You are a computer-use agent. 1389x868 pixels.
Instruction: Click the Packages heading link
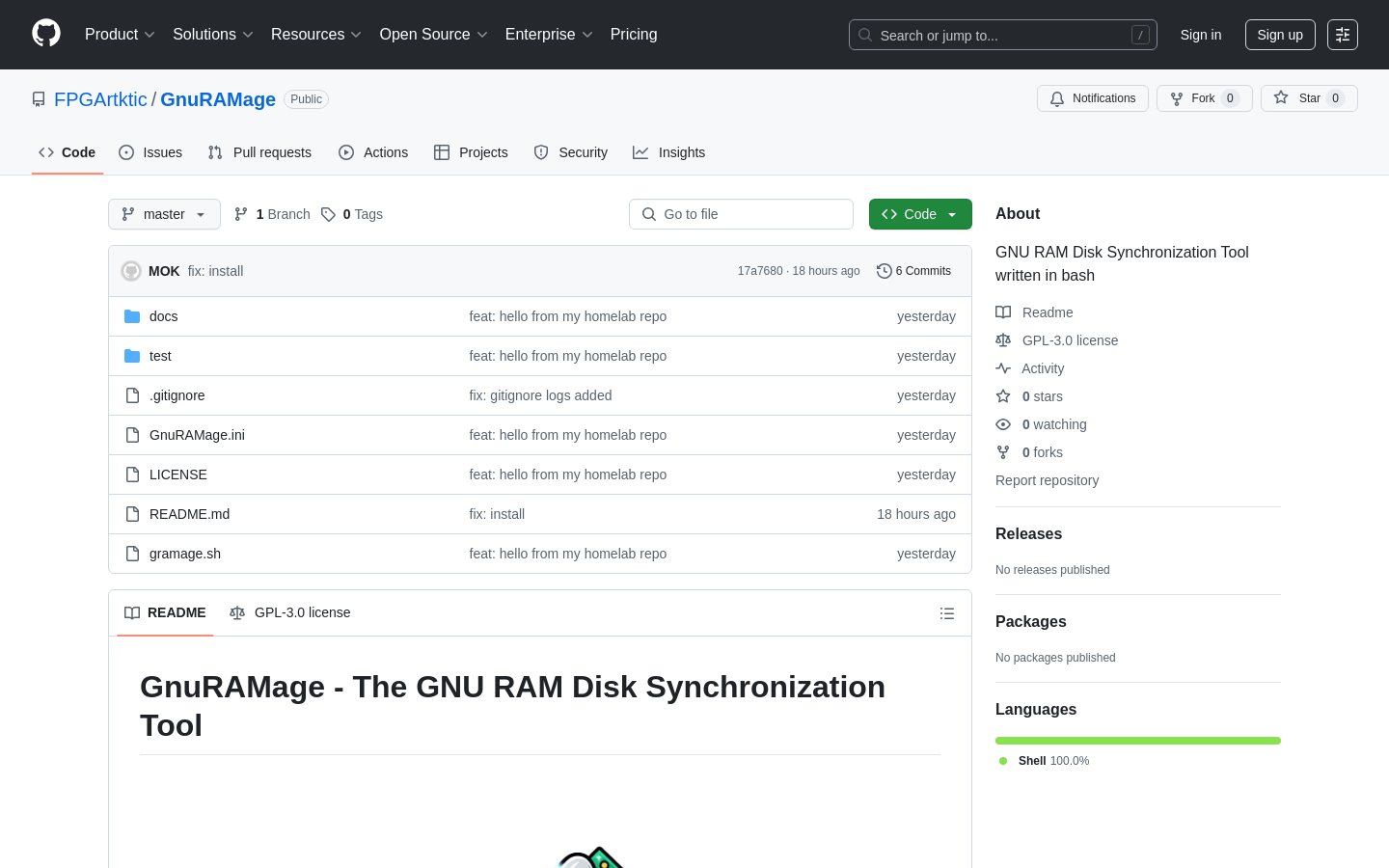pos(1031,622)
